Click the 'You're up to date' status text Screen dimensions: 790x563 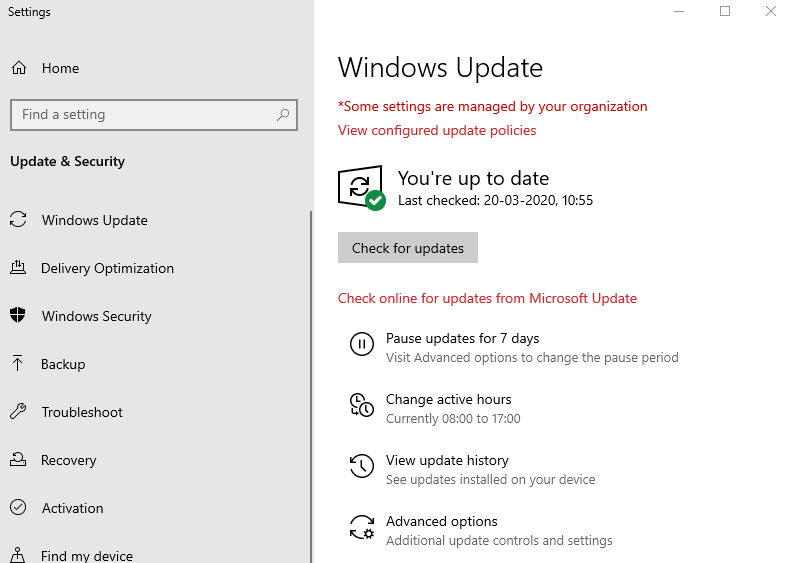(x=473, y=178)
